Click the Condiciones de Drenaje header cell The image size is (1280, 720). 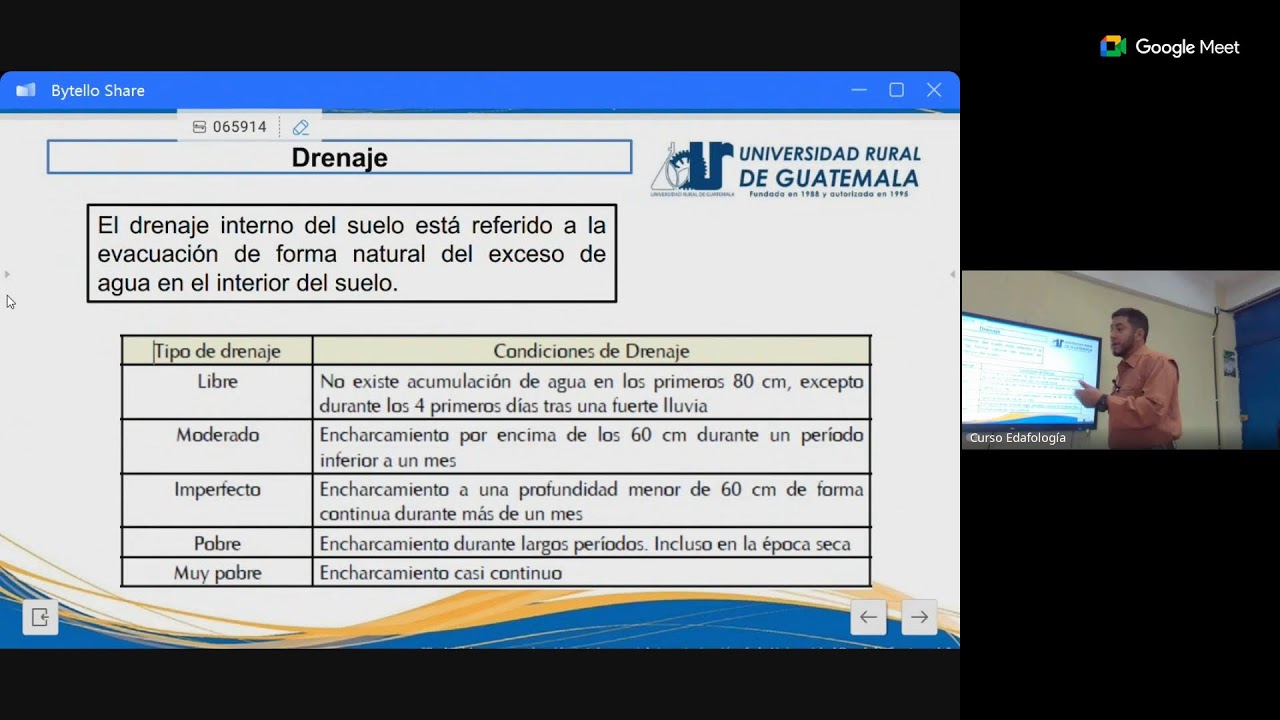591,351
